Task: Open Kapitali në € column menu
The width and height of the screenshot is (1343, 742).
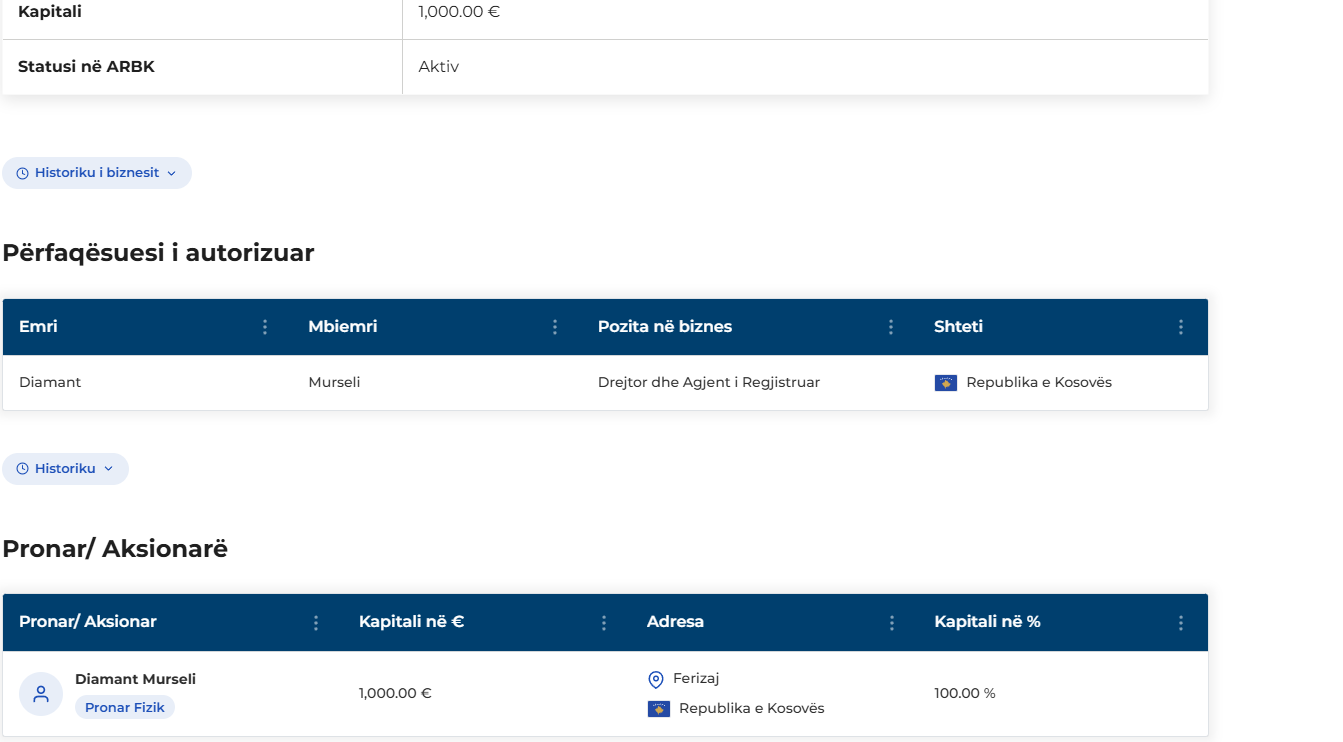Action: [x=604, y=623]
